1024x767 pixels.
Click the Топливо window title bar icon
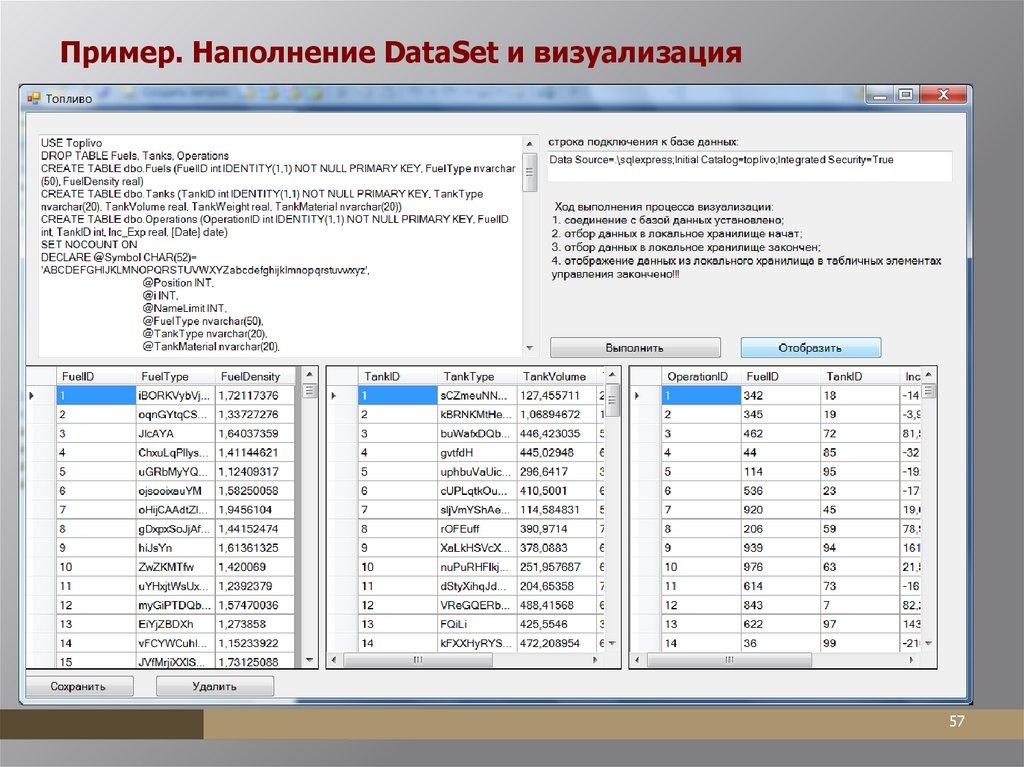point(33,99)
